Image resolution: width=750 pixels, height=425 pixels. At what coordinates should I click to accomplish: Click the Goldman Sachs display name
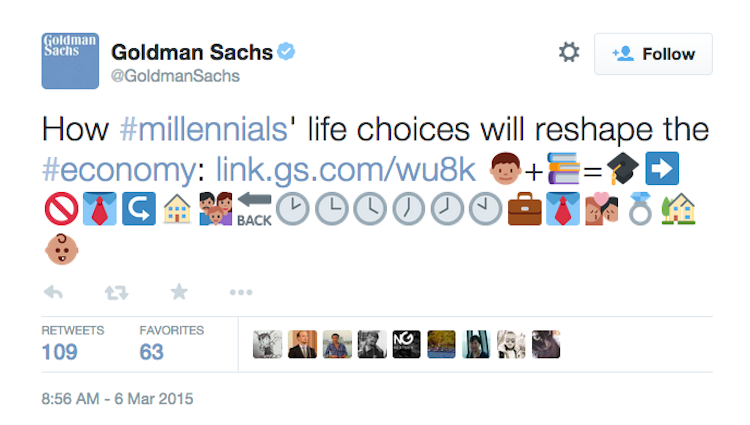[x=192, y=52]
